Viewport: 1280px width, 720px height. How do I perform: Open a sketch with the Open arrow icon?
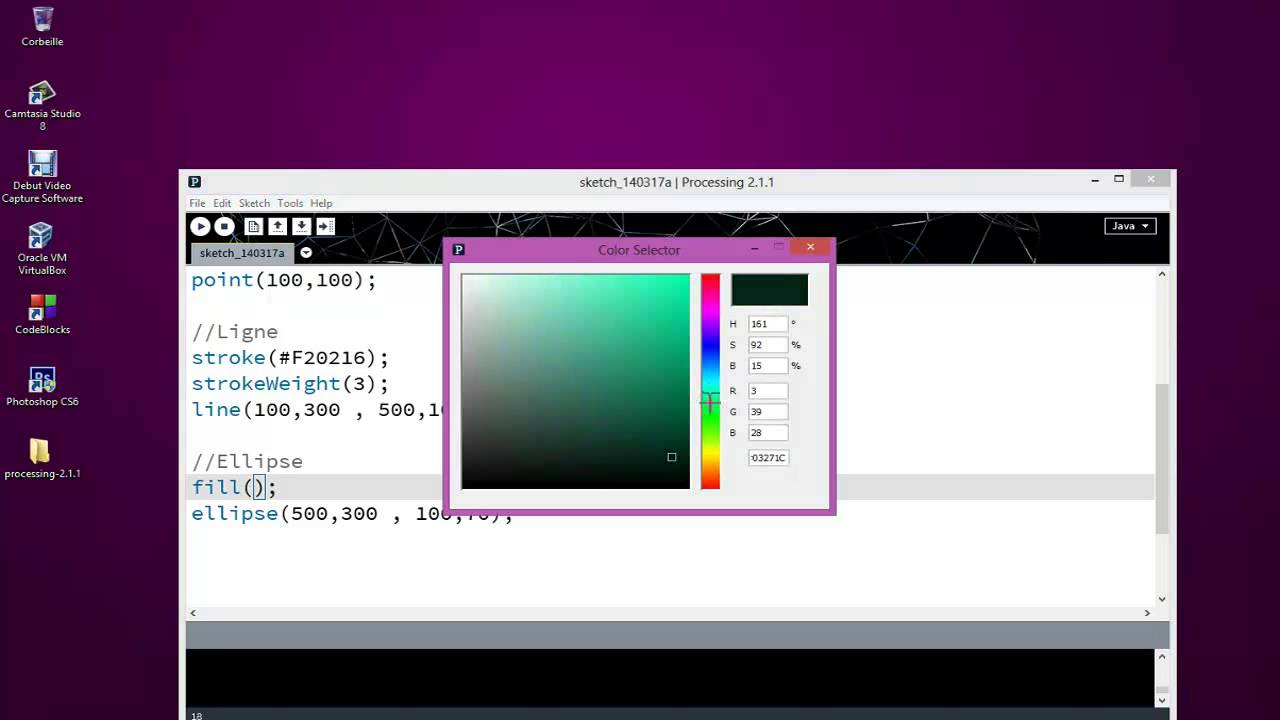(277, 227)
